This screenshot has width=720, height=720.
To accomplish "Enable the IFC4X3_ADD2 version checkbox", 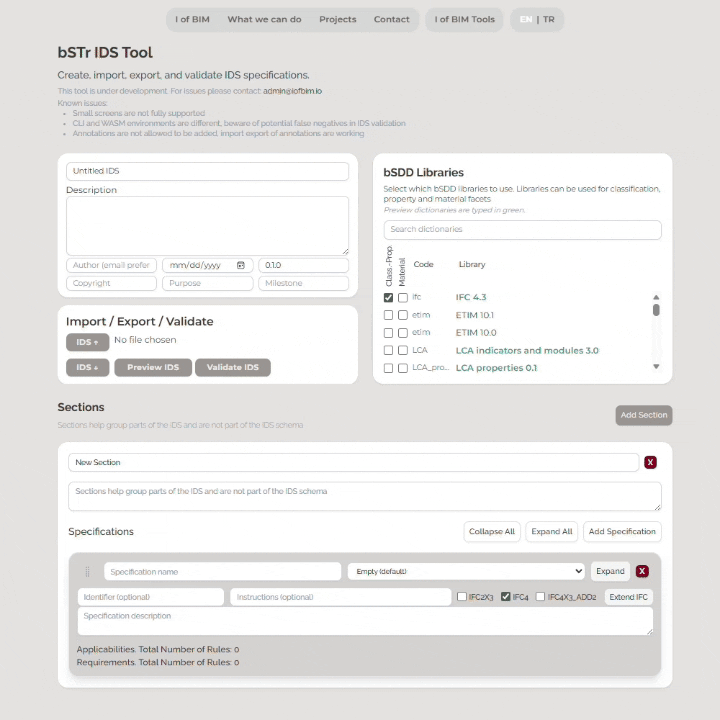I will [x=540, y=596].
